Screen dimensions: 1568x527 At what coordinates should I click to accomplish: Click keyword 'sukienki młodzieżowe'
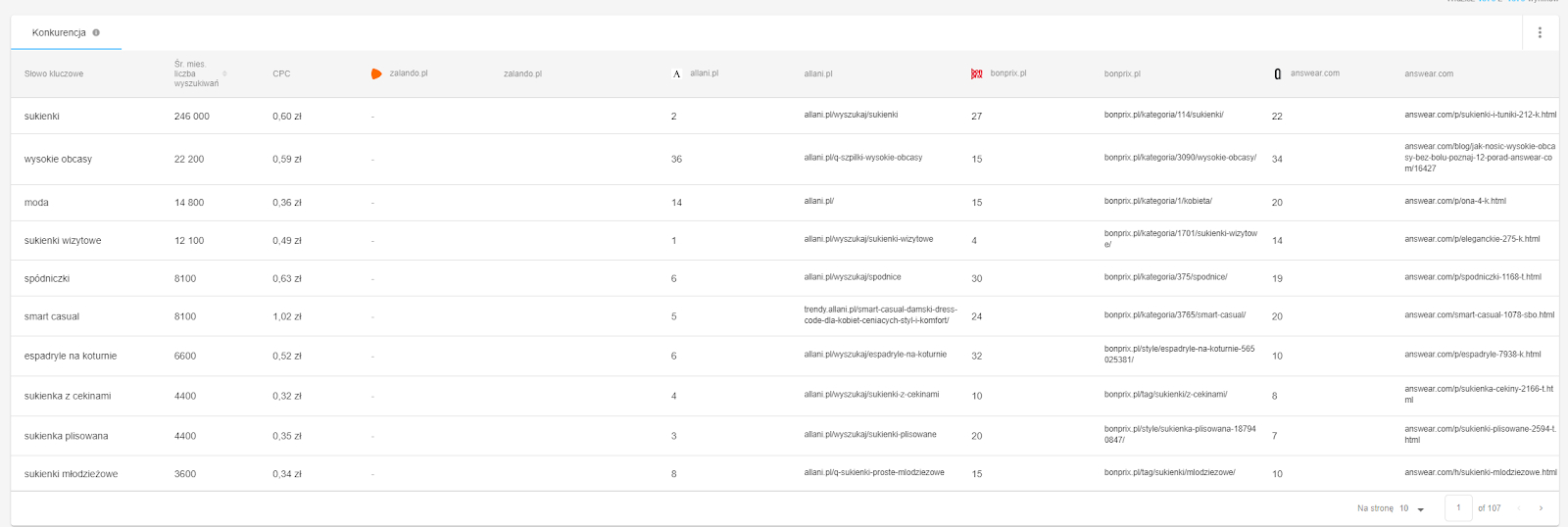[71, 473]
